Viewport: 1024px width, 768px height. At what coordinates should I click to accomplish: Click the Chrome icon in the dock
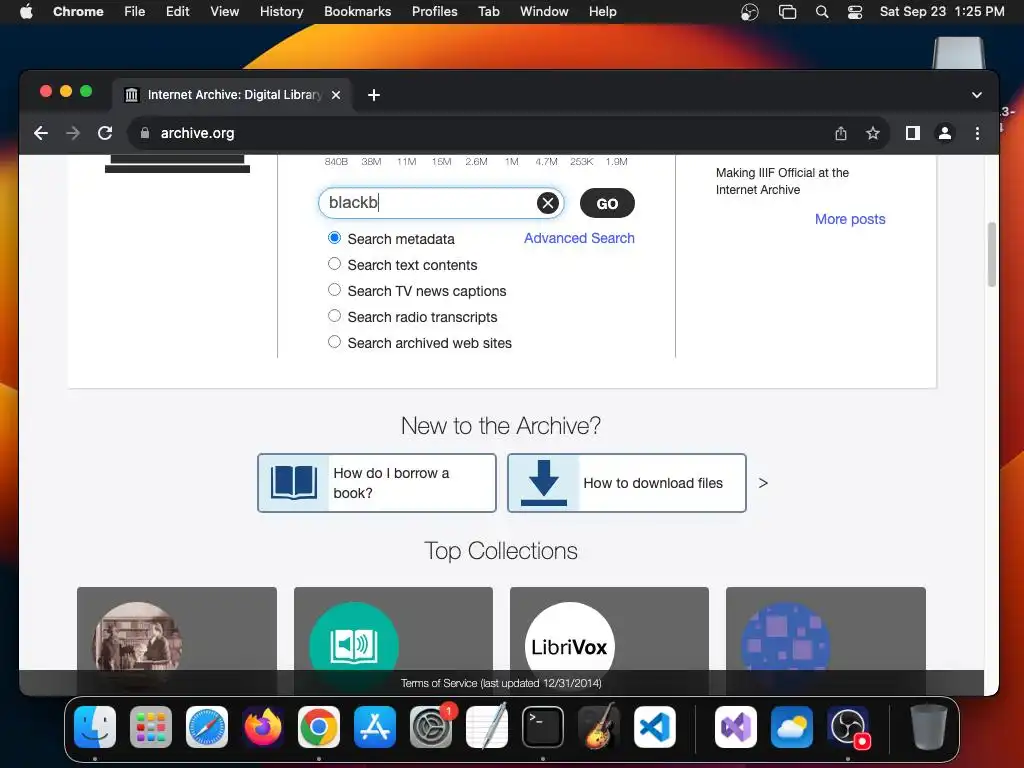[319, 727]
